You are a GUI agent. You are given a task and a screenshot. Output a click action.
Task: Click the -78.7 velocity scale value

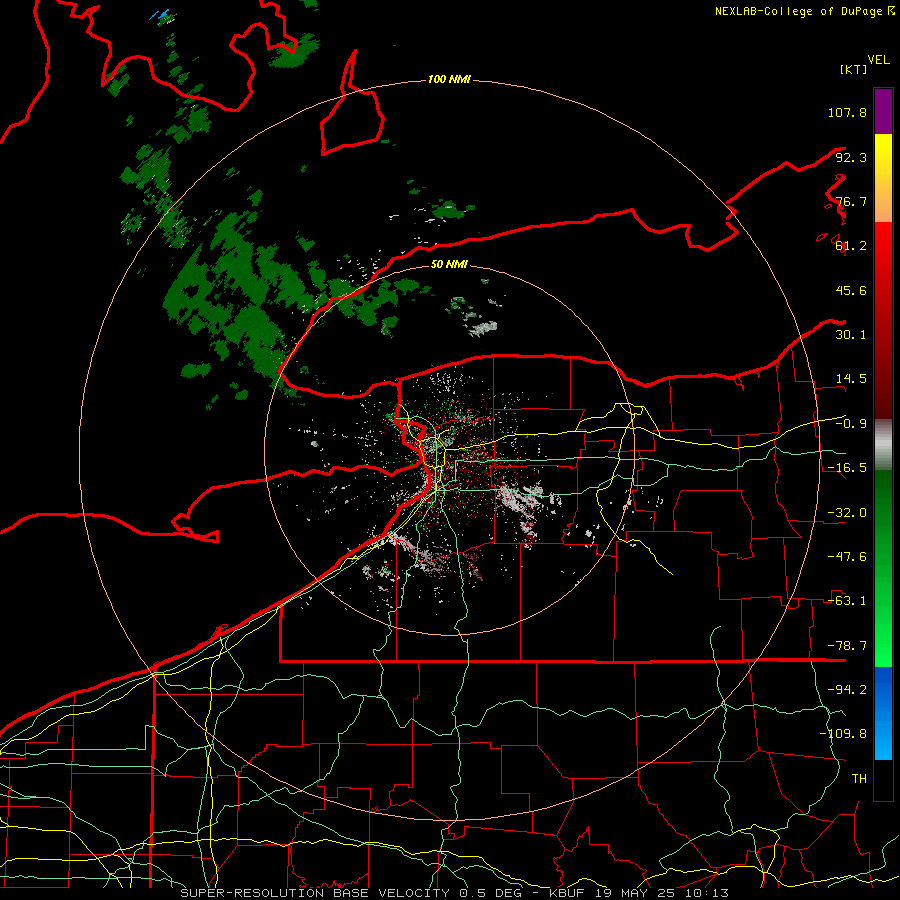pos(847,646)
